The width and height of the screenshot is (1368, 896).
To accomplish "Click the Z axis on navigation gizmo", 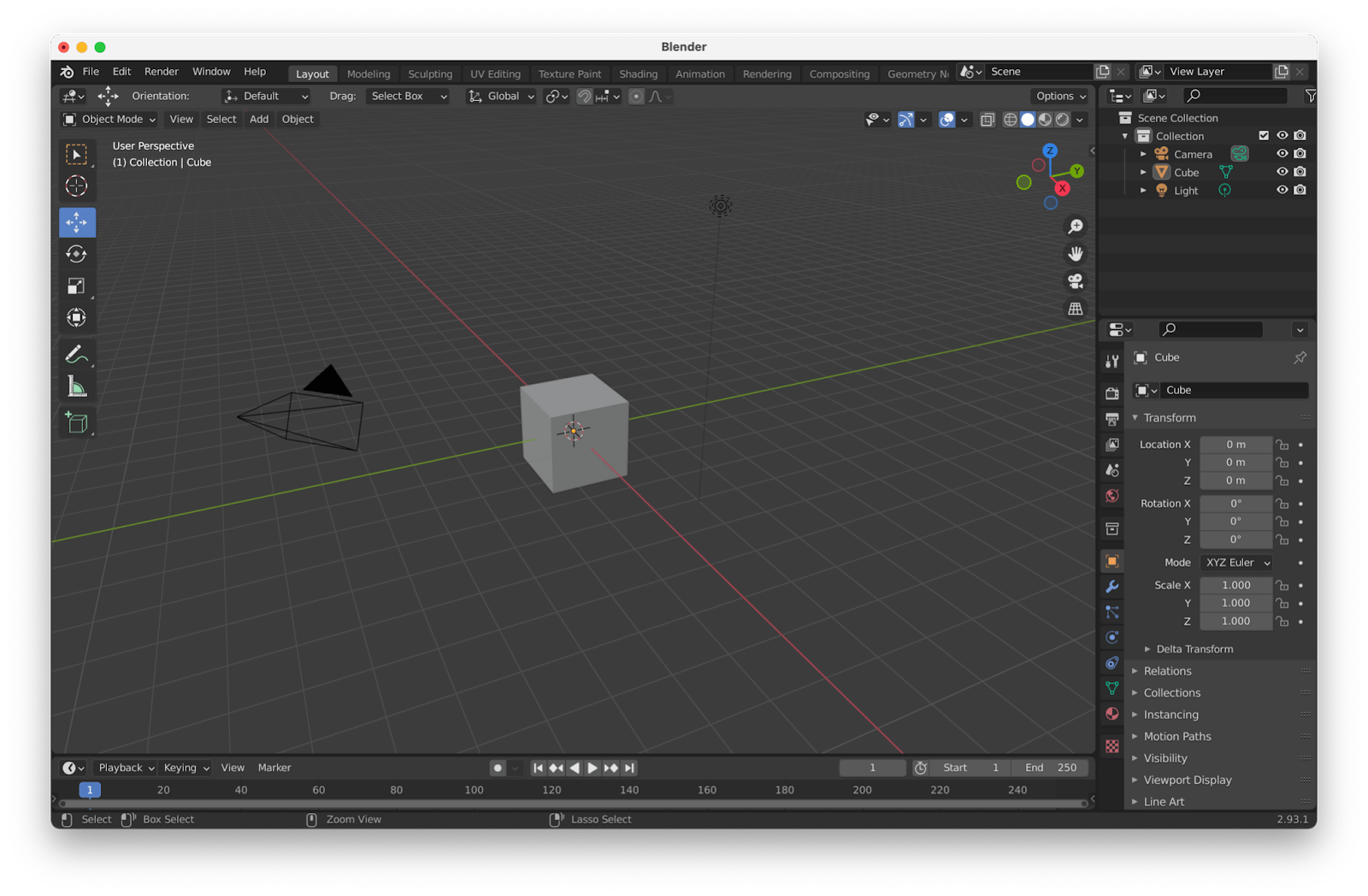I will coord(1050,150).
